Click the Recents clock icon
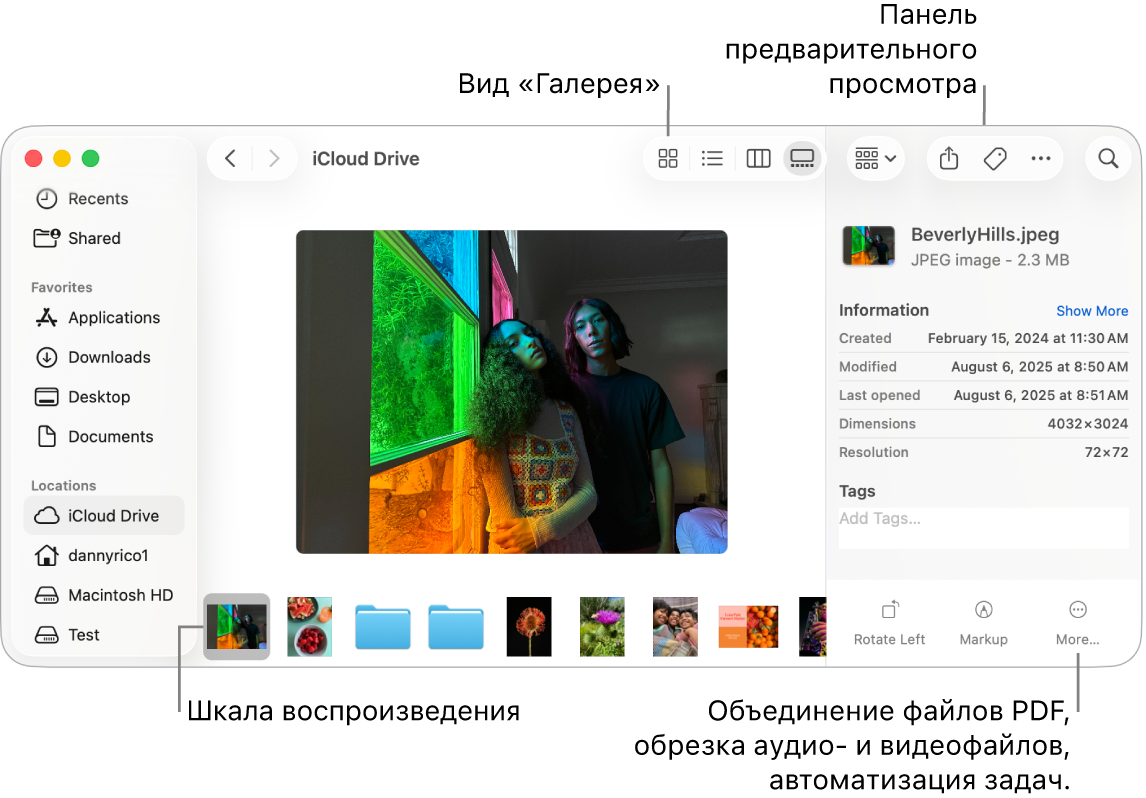 pos(47,199)
